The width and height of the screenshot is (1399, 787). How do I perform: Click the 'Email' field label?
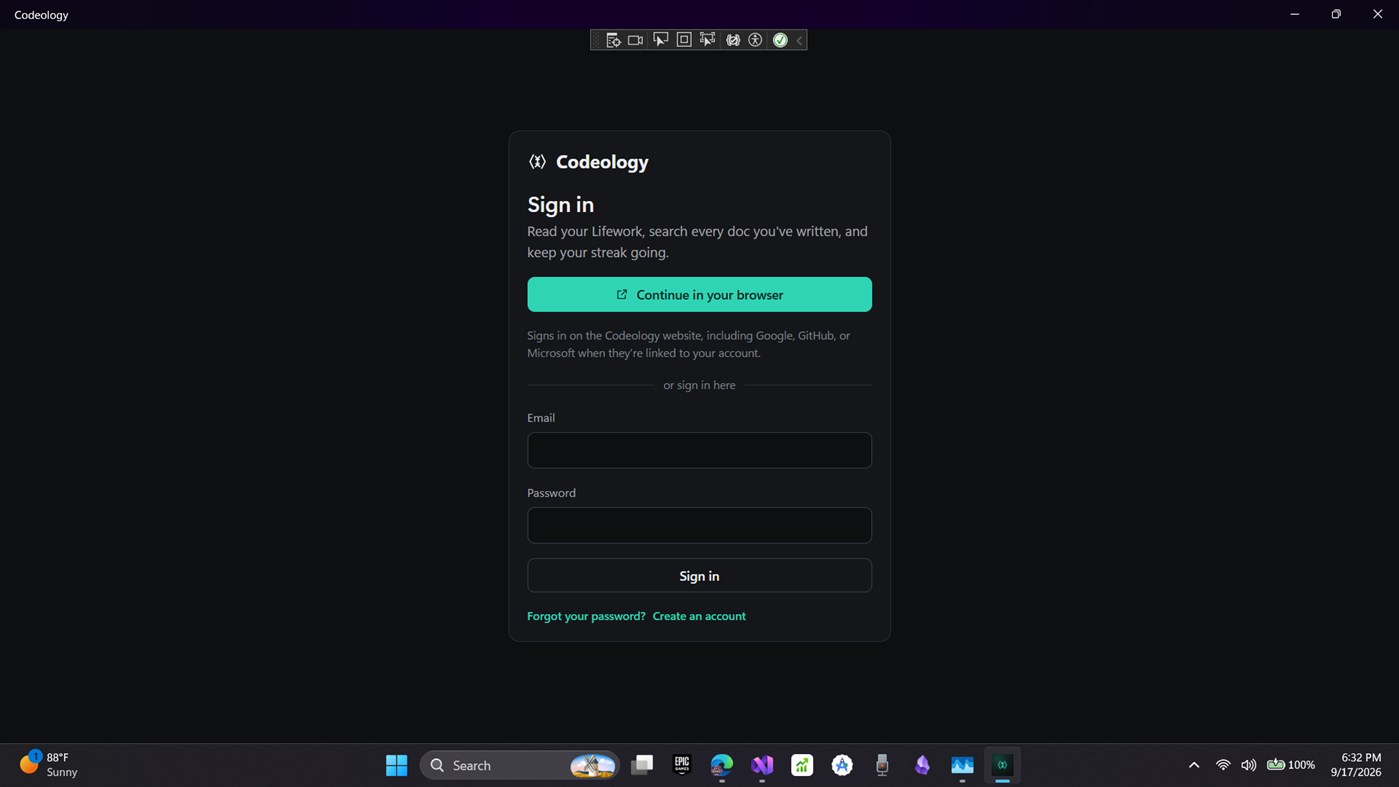(541, 418)
